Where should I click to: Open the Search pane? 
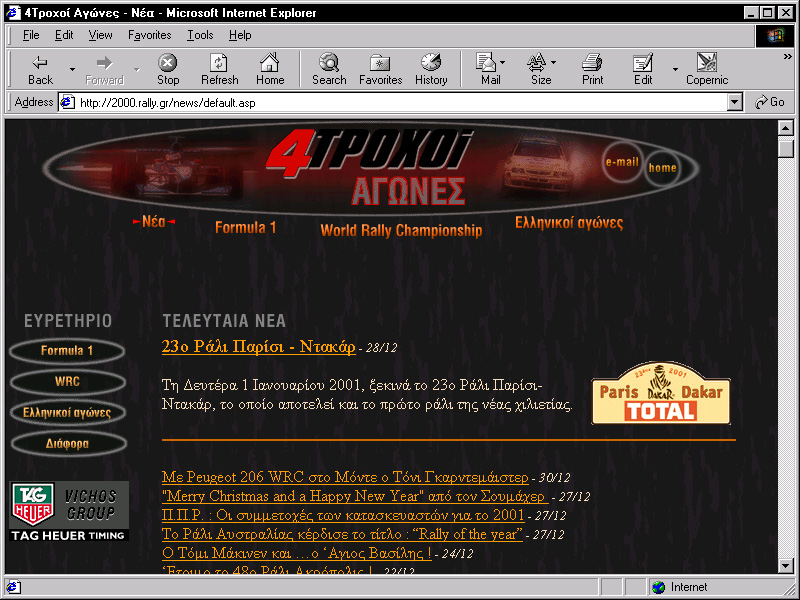click(329, 69)
